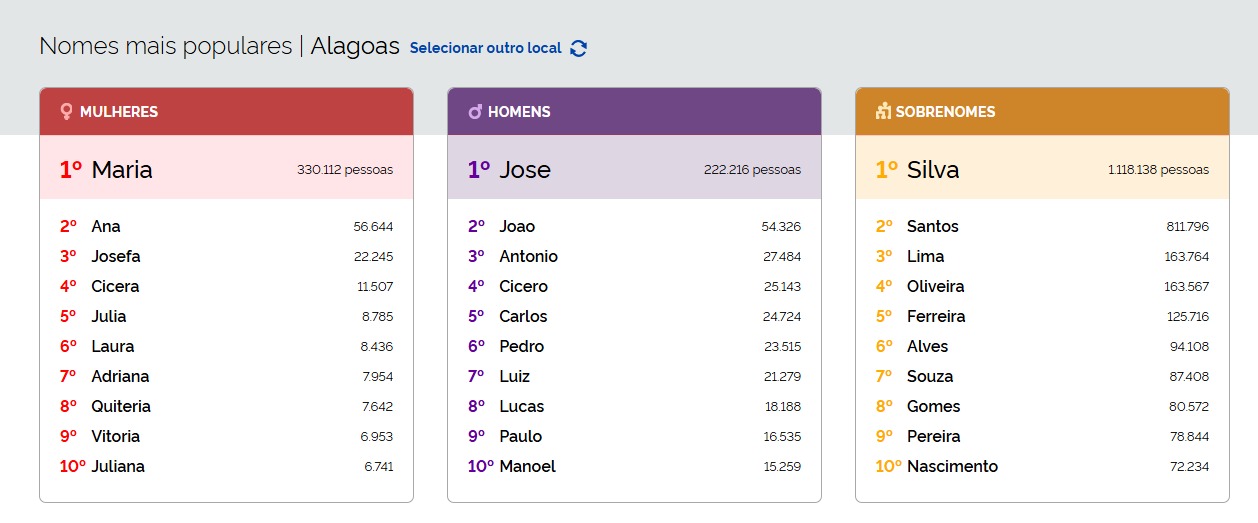Choose the name Ana in the women list
The image size is (1258, 523).
tap(106, 227)
